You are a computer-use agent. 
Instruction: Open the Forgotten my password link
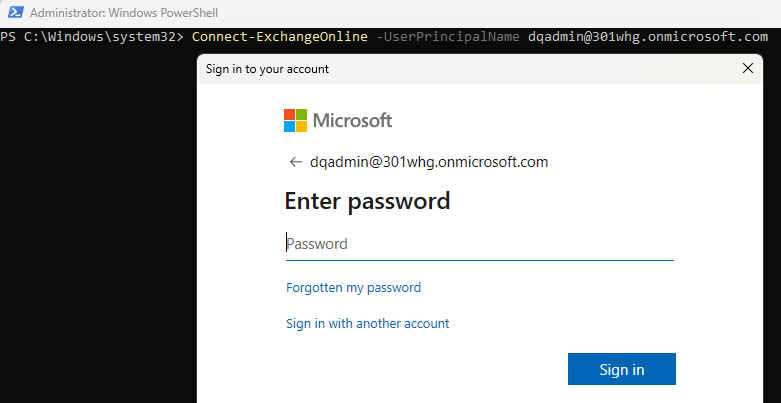tap(354, 287)
